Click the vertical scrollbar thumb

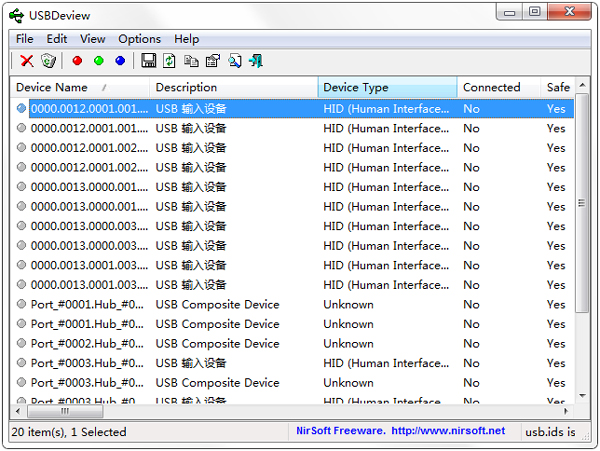coord(582,203)
